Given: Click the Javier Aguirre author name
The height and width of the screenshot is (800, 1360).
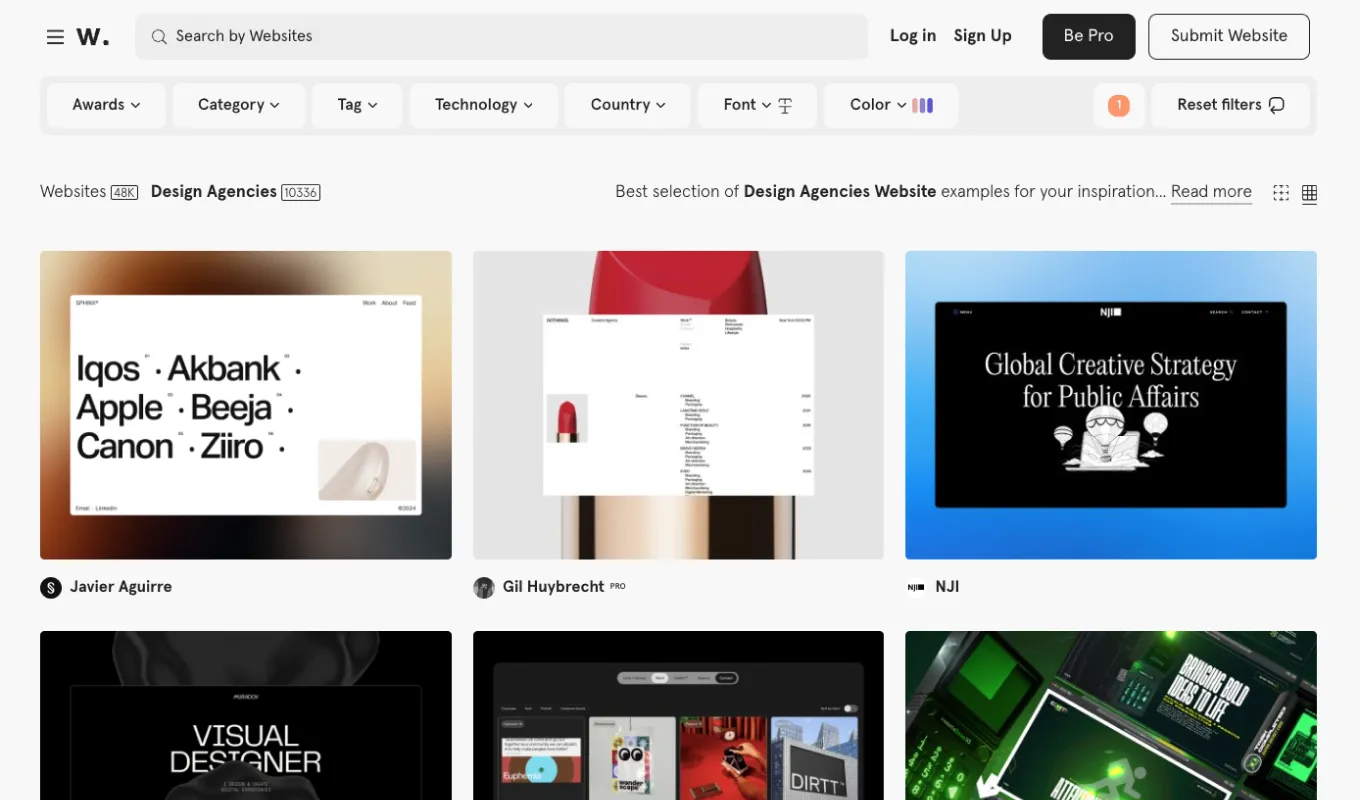Looking at the screenshot, I should (x=121, y=587).
